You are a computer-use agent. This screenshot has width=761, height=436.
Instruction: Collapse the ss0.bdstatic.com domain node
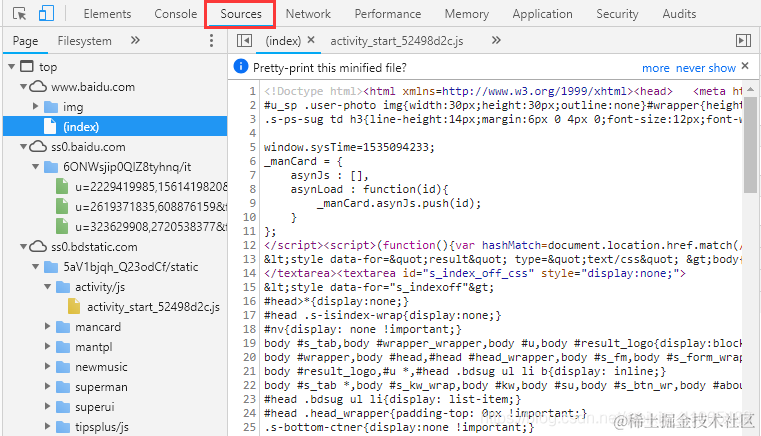tap(23, 247)
